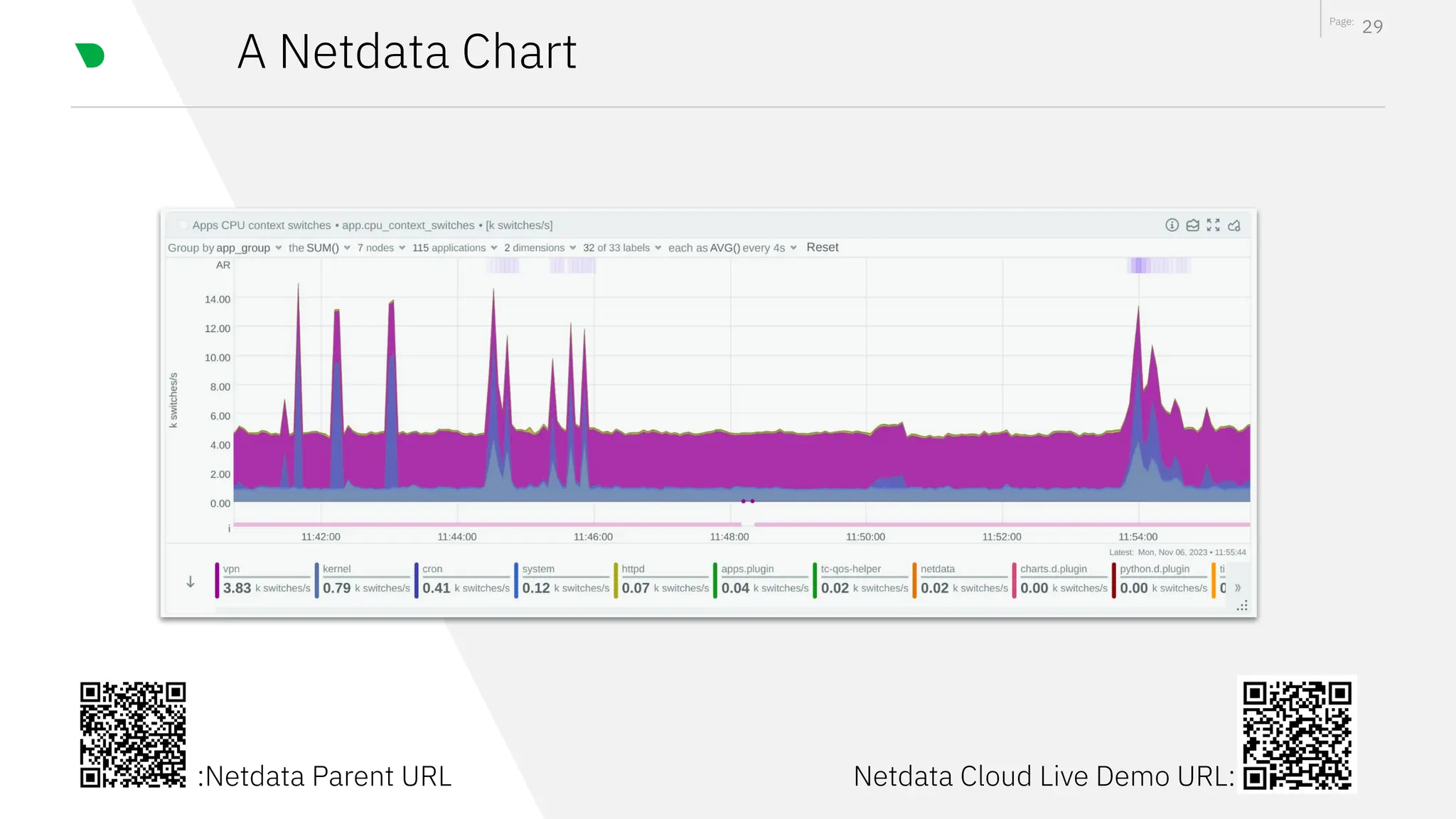Click the chart inbox/tray icon

pos(1193,225)
